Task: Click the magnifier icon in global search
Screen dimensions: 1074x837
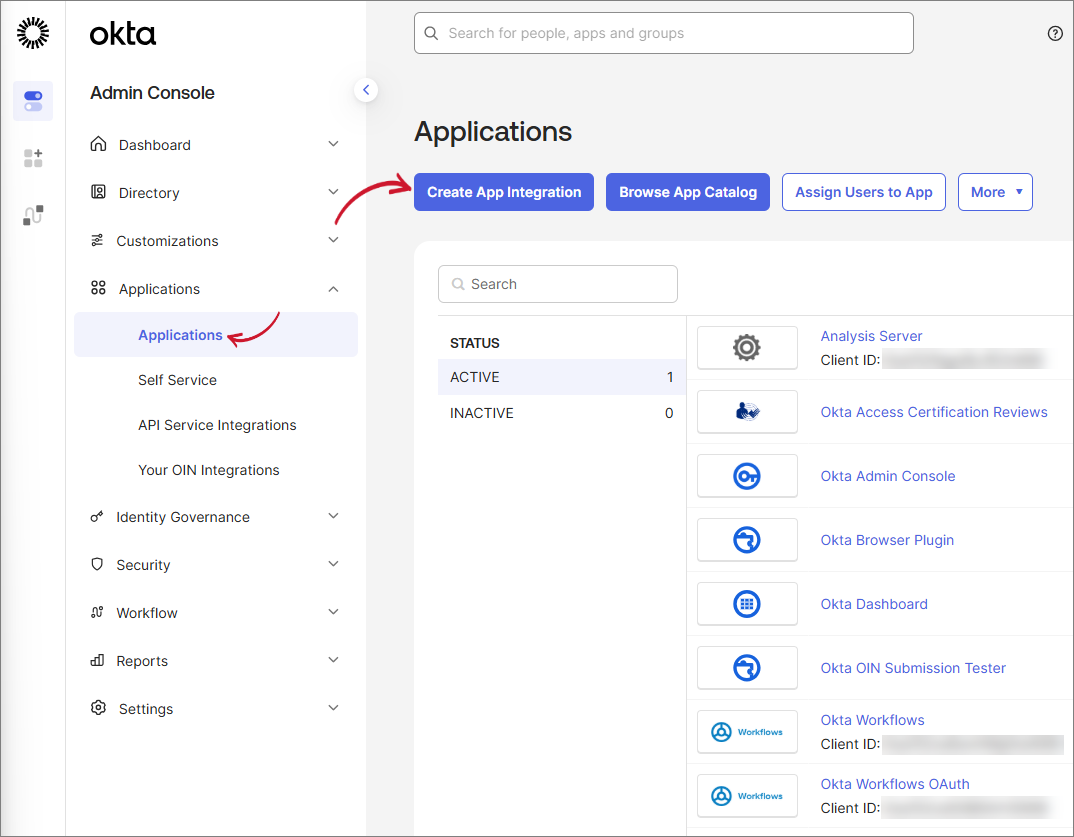Action: tap(431, 33)
